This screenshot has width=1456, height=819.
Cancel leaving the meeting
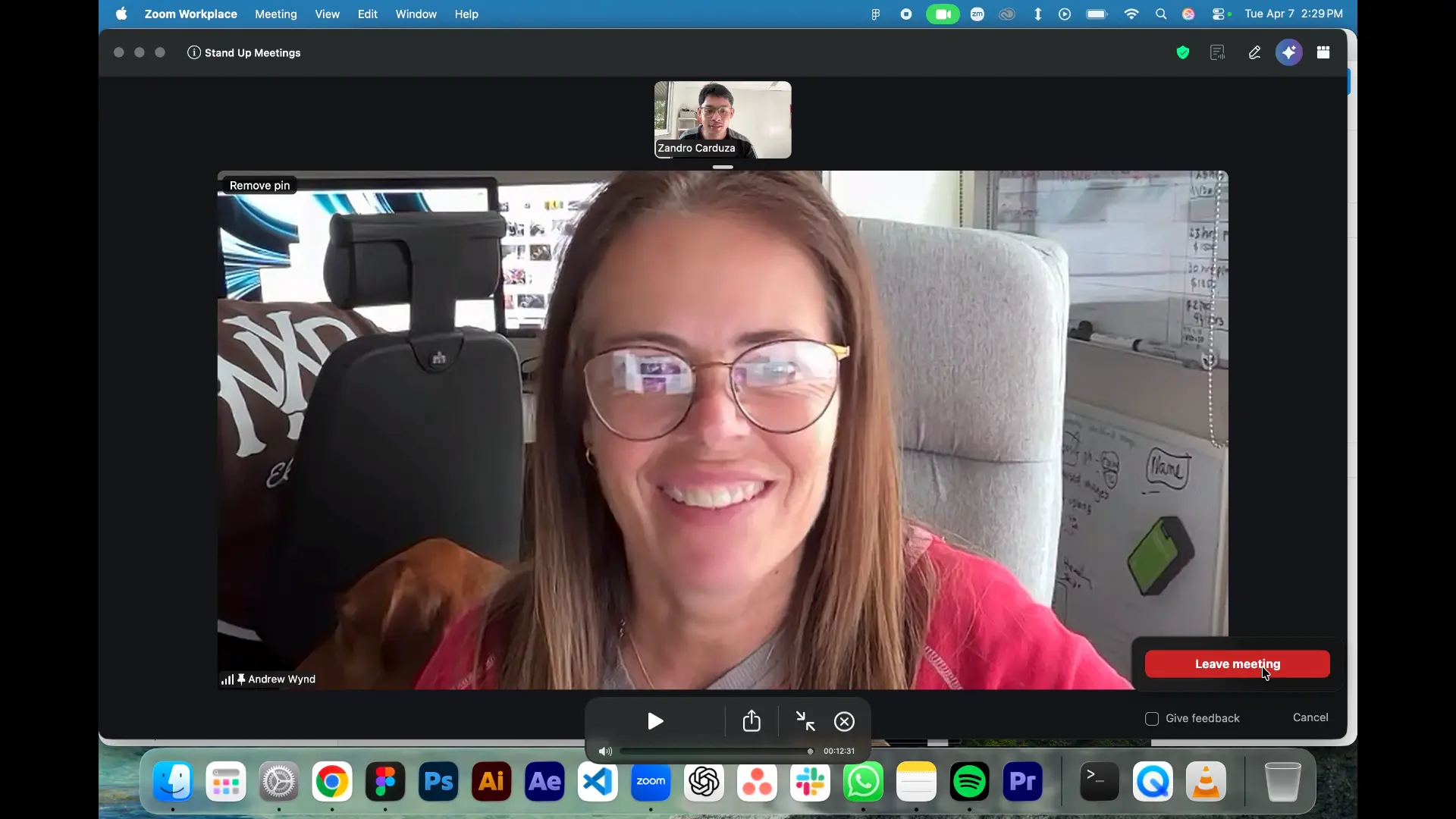pos(1310,717)
